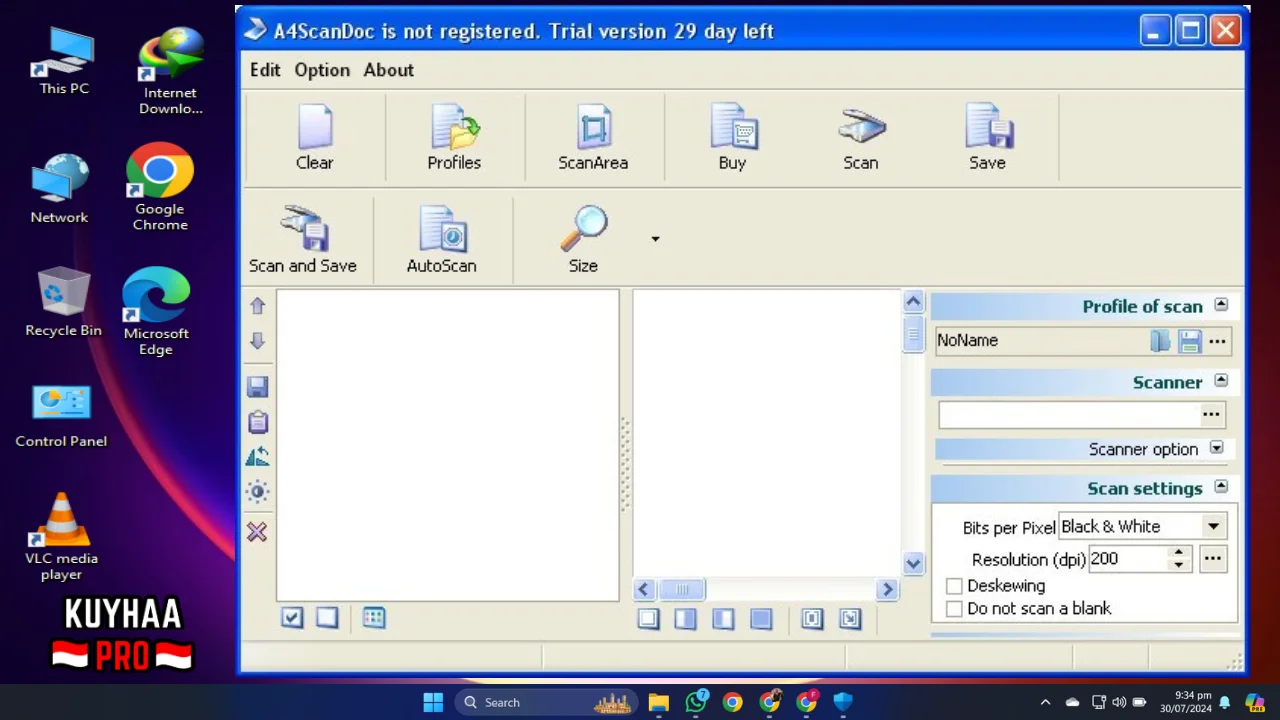Viewport: 1280px width, 720px height.
Task: Click the preview horizontal scrollbar thumb
Action: pos(681,590)
